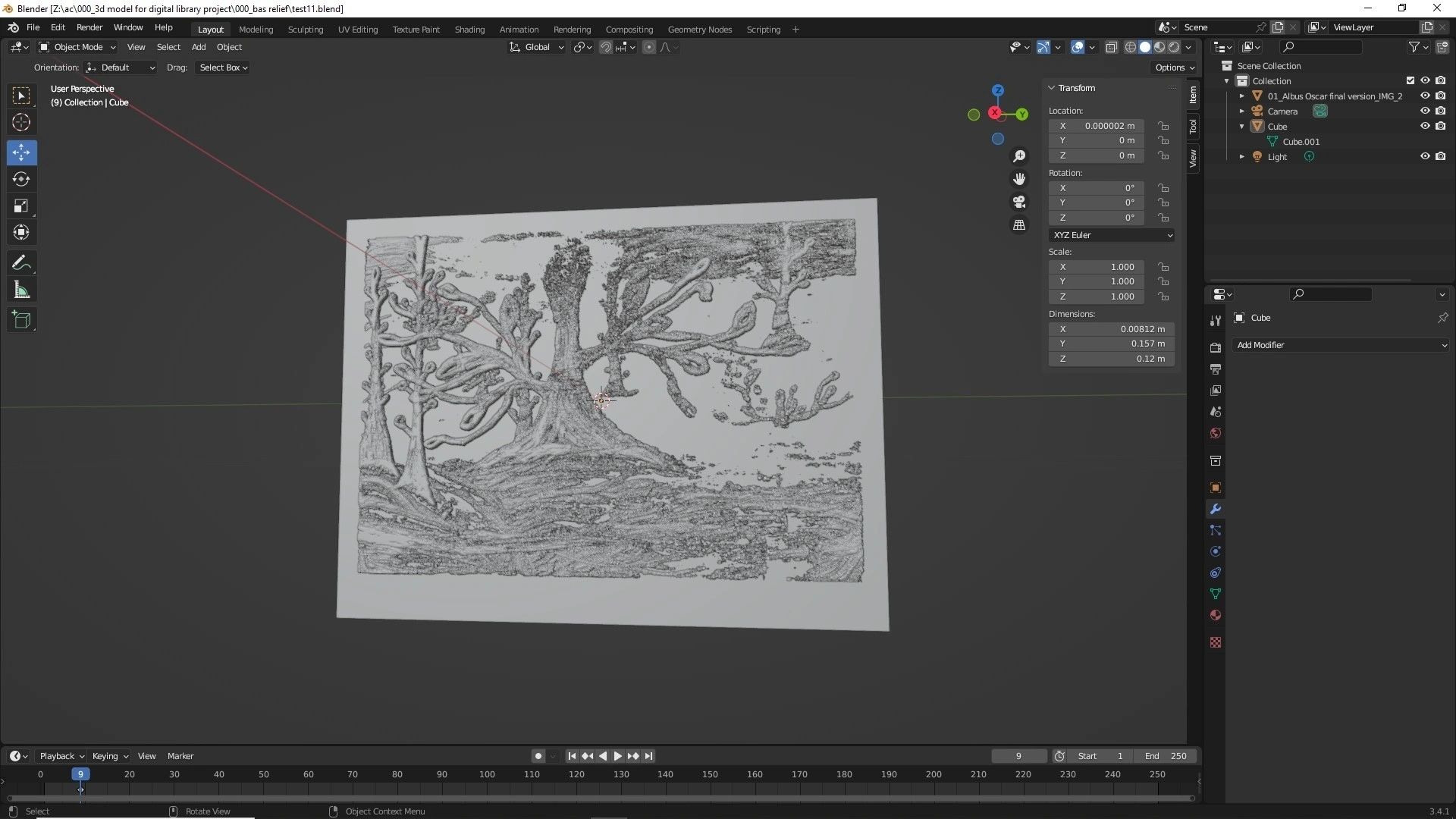Open the Output properties tab
Image resolution: width=1456 pixels, height=819 pixels.
[1216, 369]
